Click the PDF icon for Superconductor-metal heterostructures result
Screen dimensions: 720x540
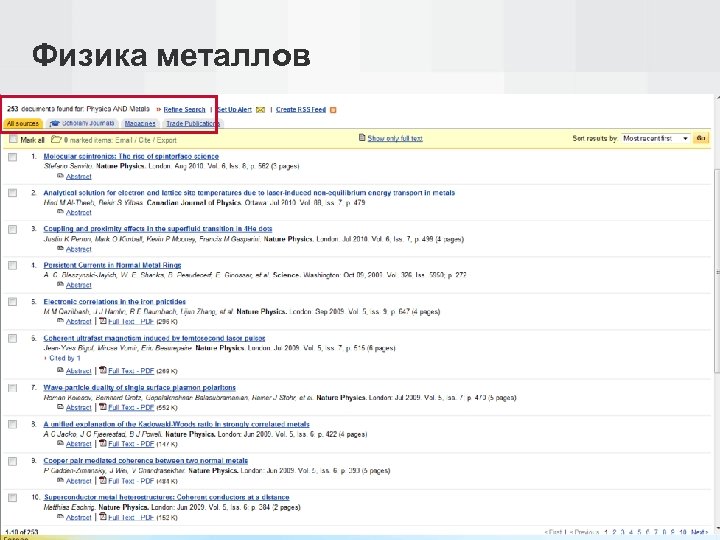tap(103, 517)
